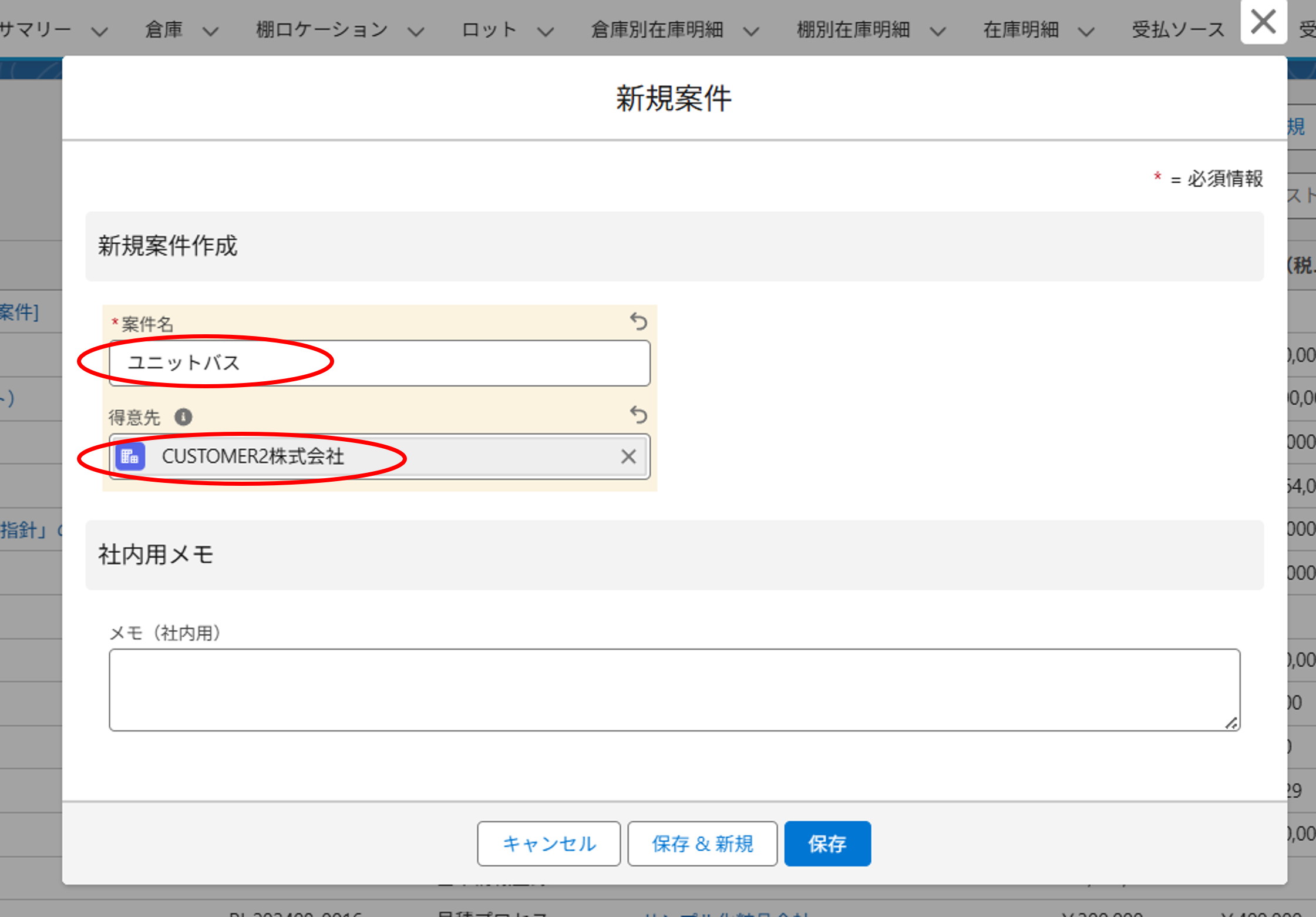Open the 倉庫 tab
This screenshot has width=1316, height=917.
164,29
